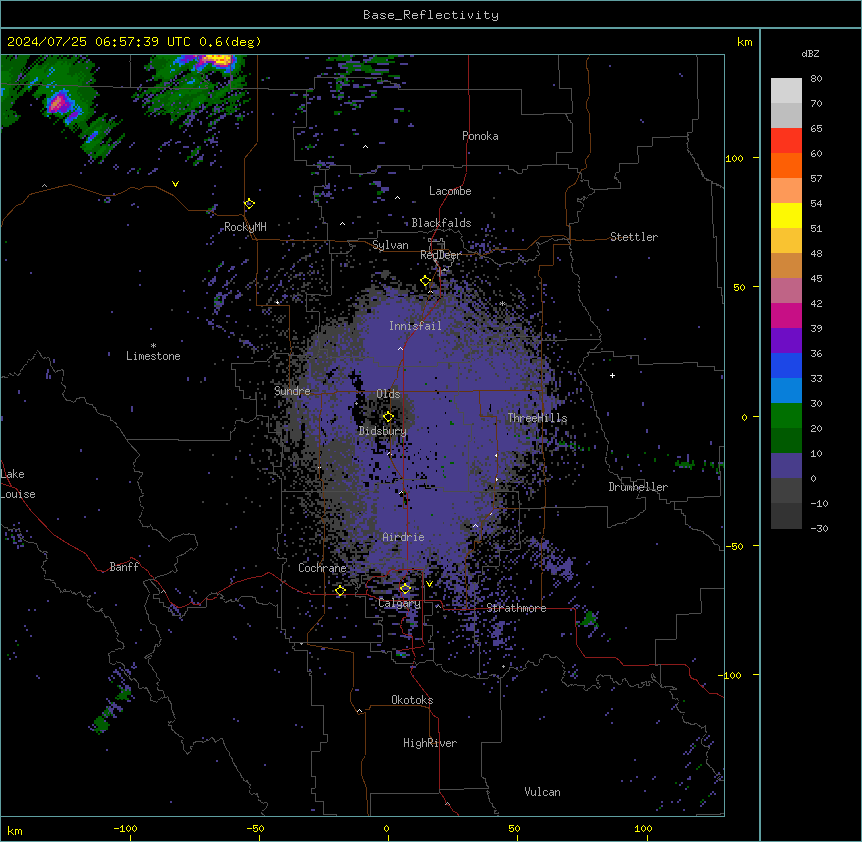862x842 pixels.
Task: Pick the dark gray -30 to -10 dBZ swatch
Action: 786,516
